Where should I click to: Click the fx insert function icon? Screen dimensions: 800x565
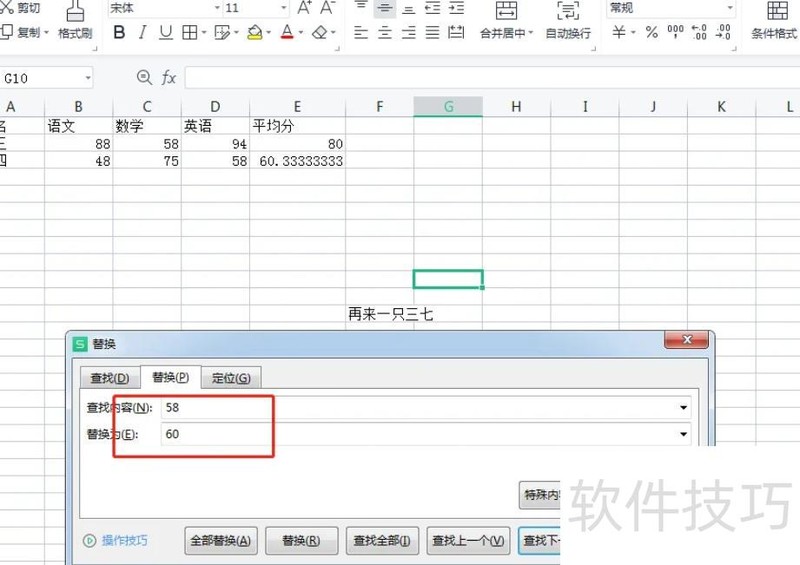tap(168, 78)
